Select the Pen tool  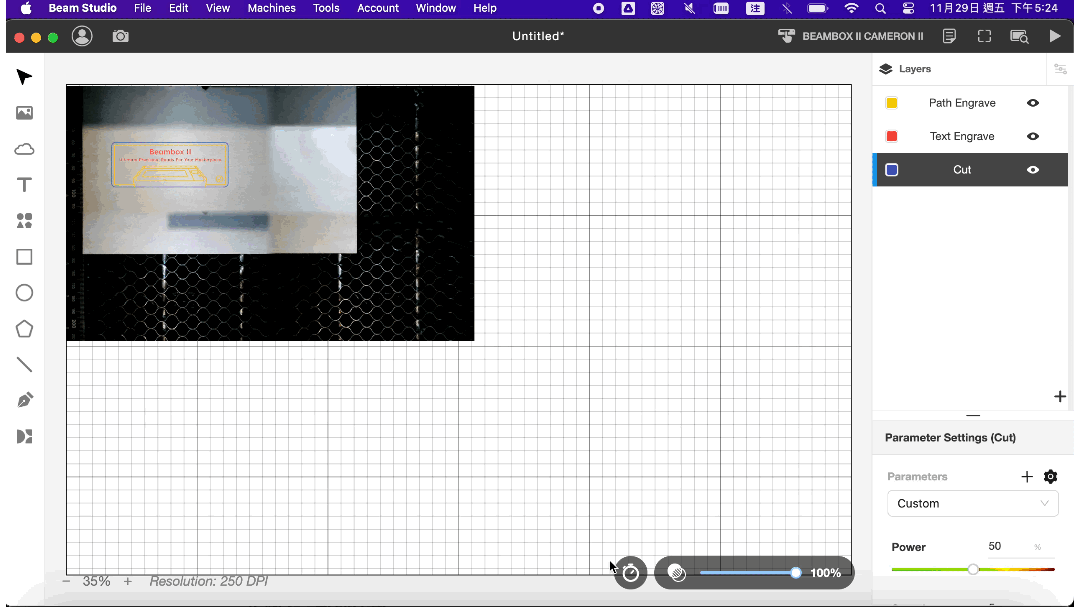[x=24, y=400]
